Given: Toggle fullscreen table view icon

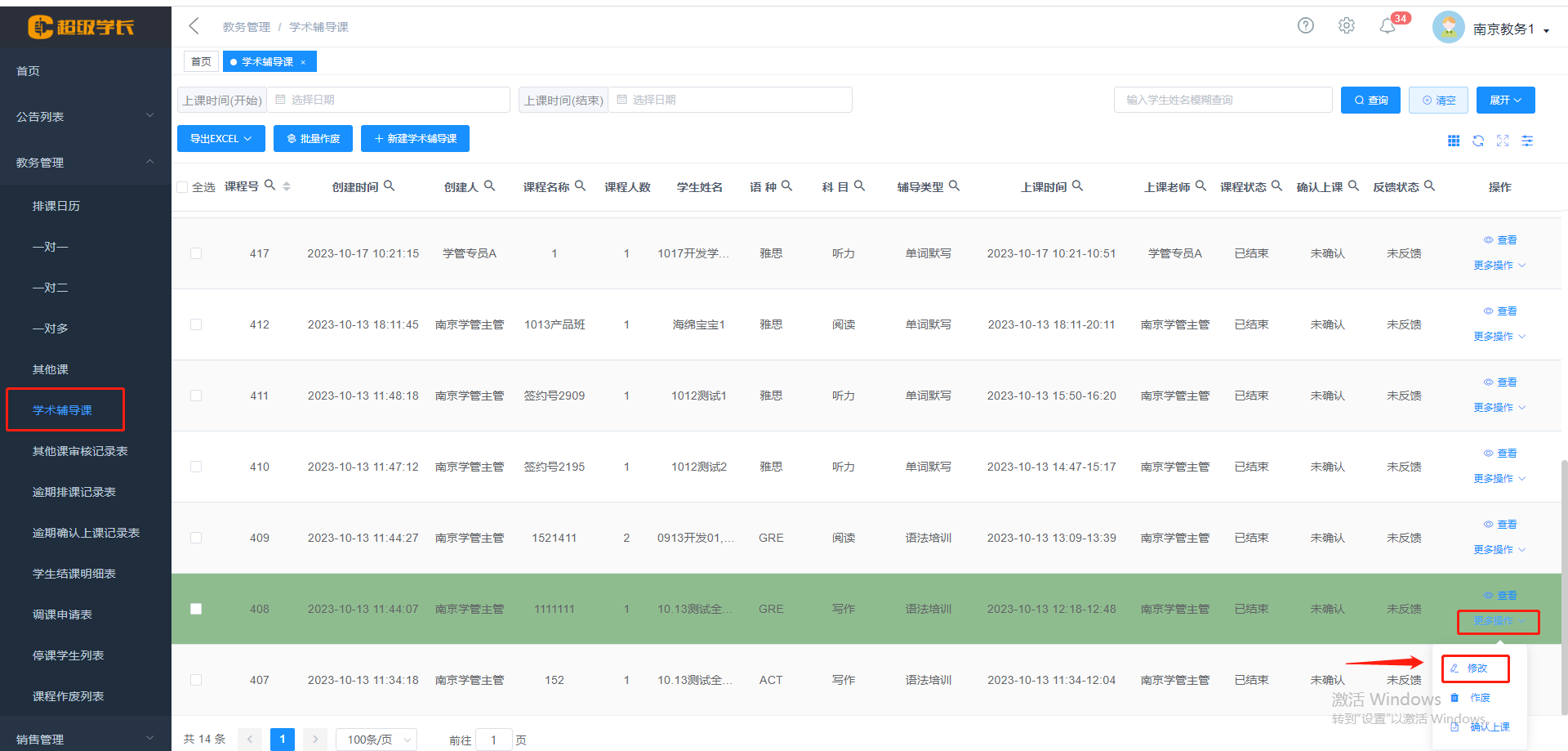Looking at the screenshot, I should (1502, 141).
